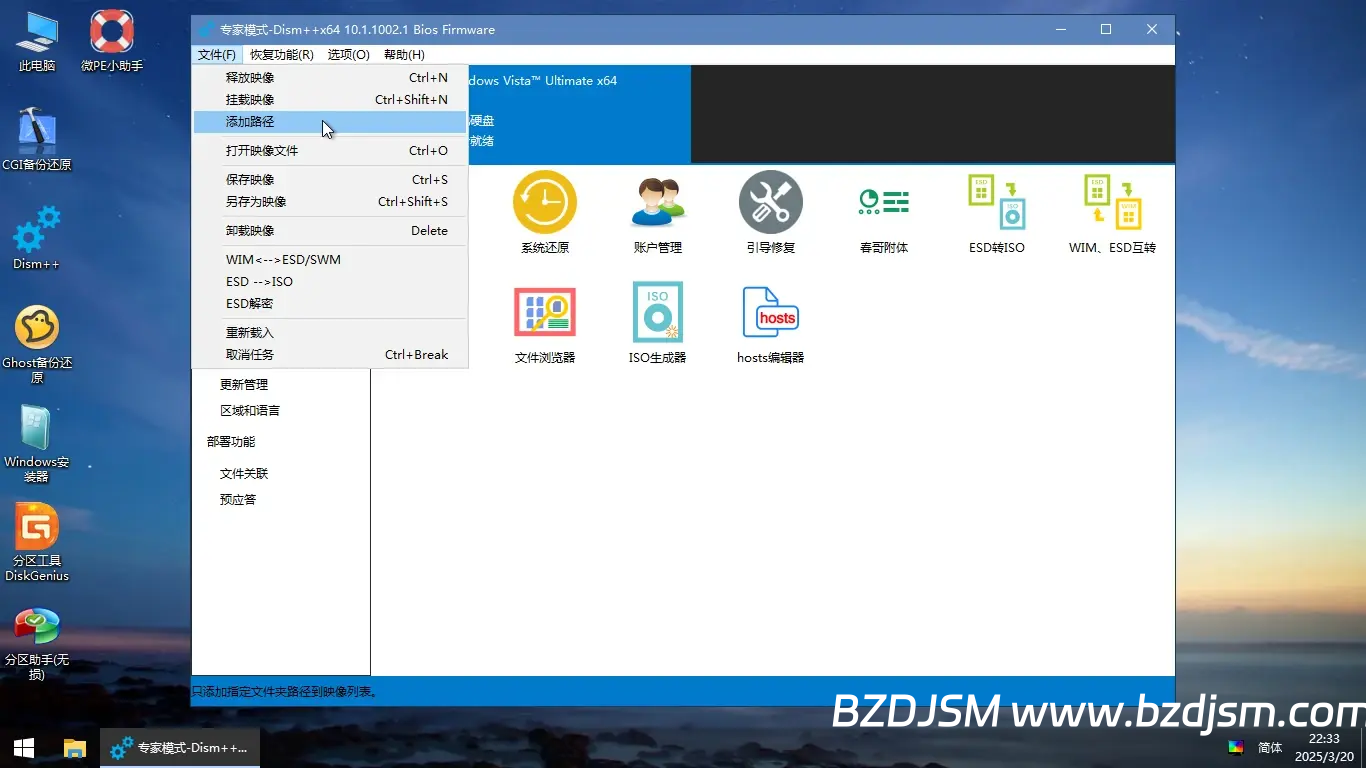Open 此电脑 desktop icon
Screen dimensions: 1366x768
(x=37, y=42)
